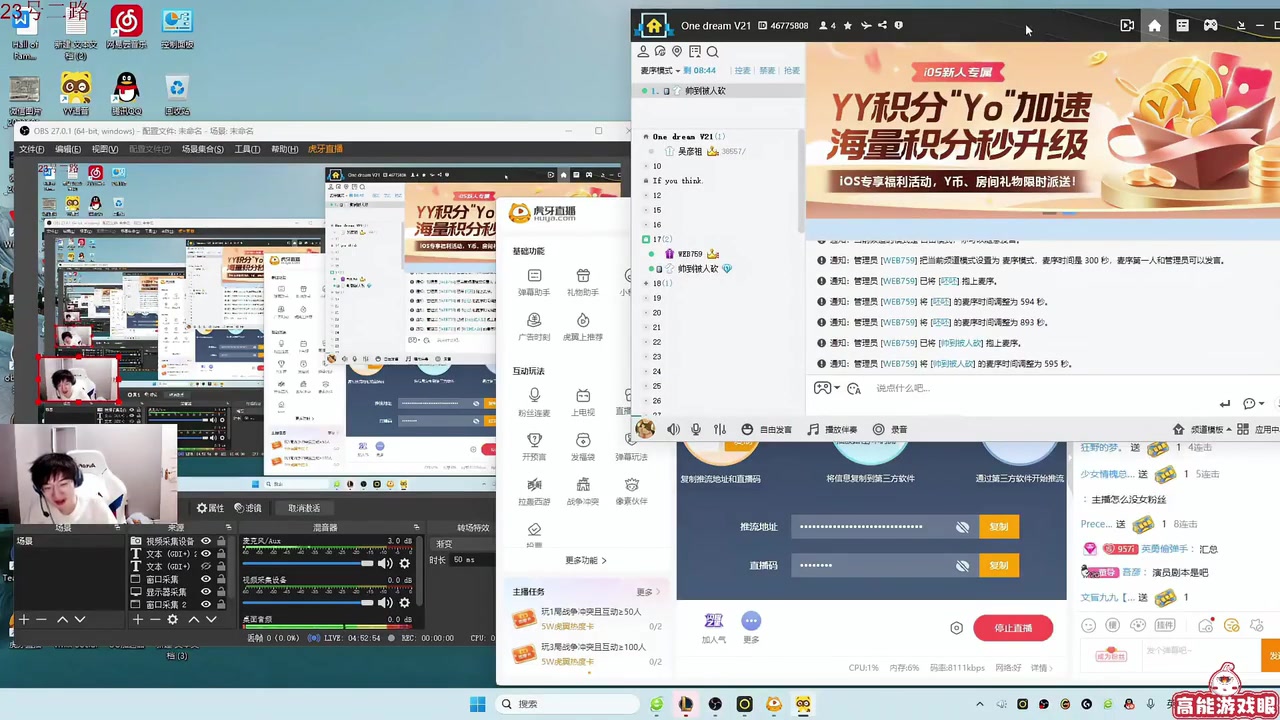Open source properties gear in OBS Sources
The image size is (1280, 720).
point(173,620)
